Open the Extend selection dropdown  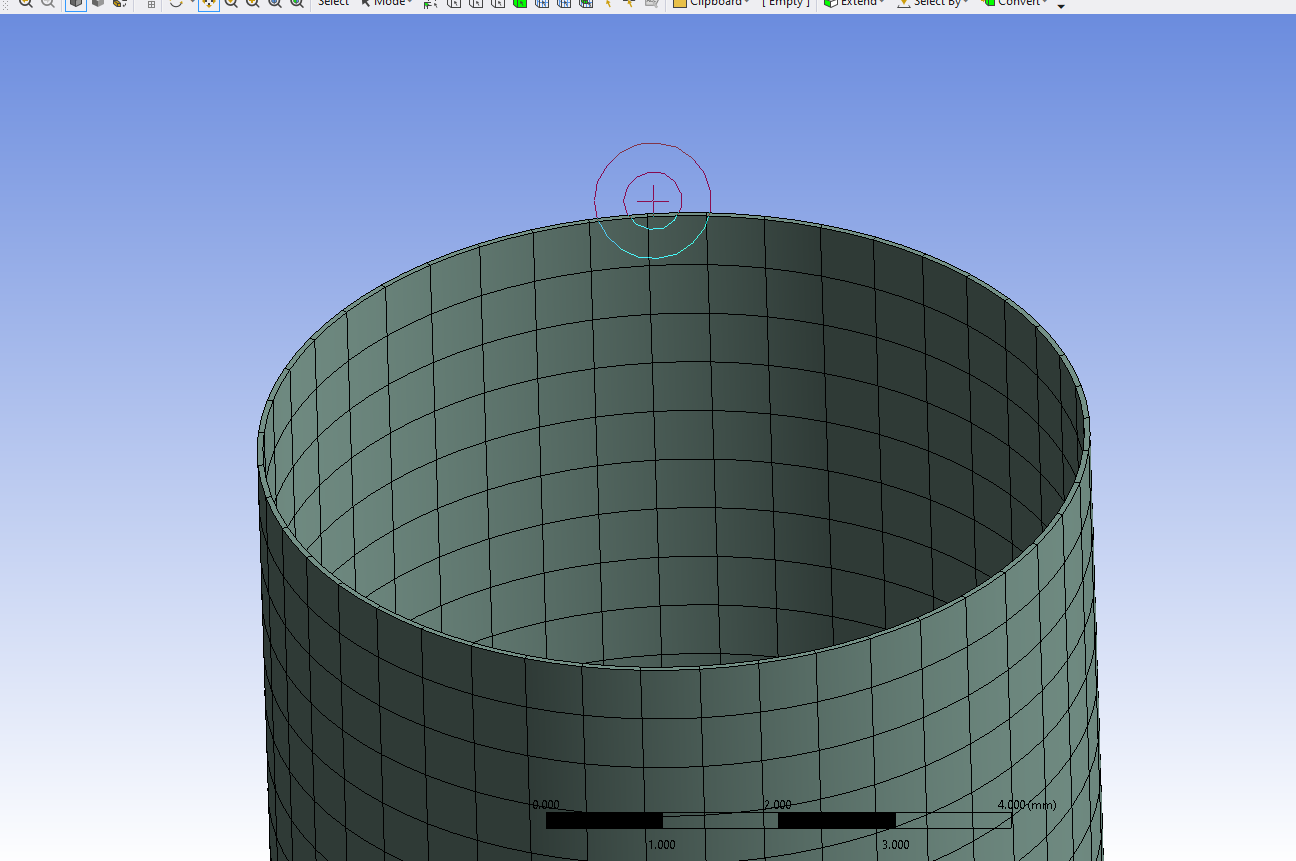point(855,3)
